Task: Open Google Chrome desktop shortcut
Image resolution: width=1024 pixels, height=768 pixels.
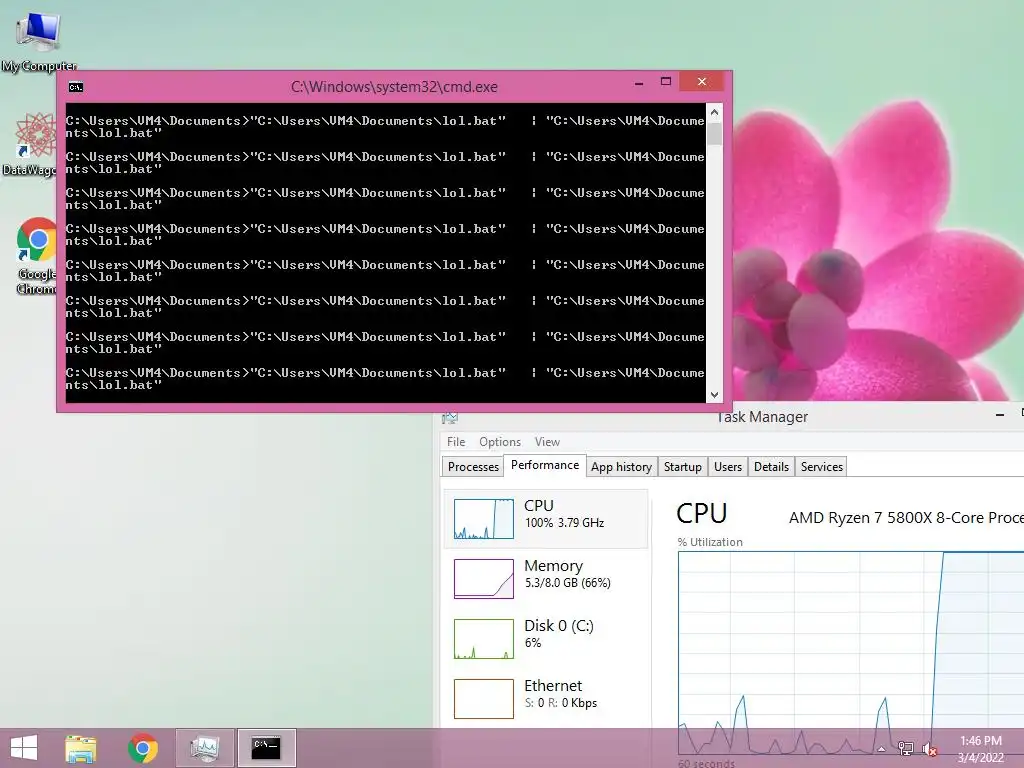Action: coord(36,256)
